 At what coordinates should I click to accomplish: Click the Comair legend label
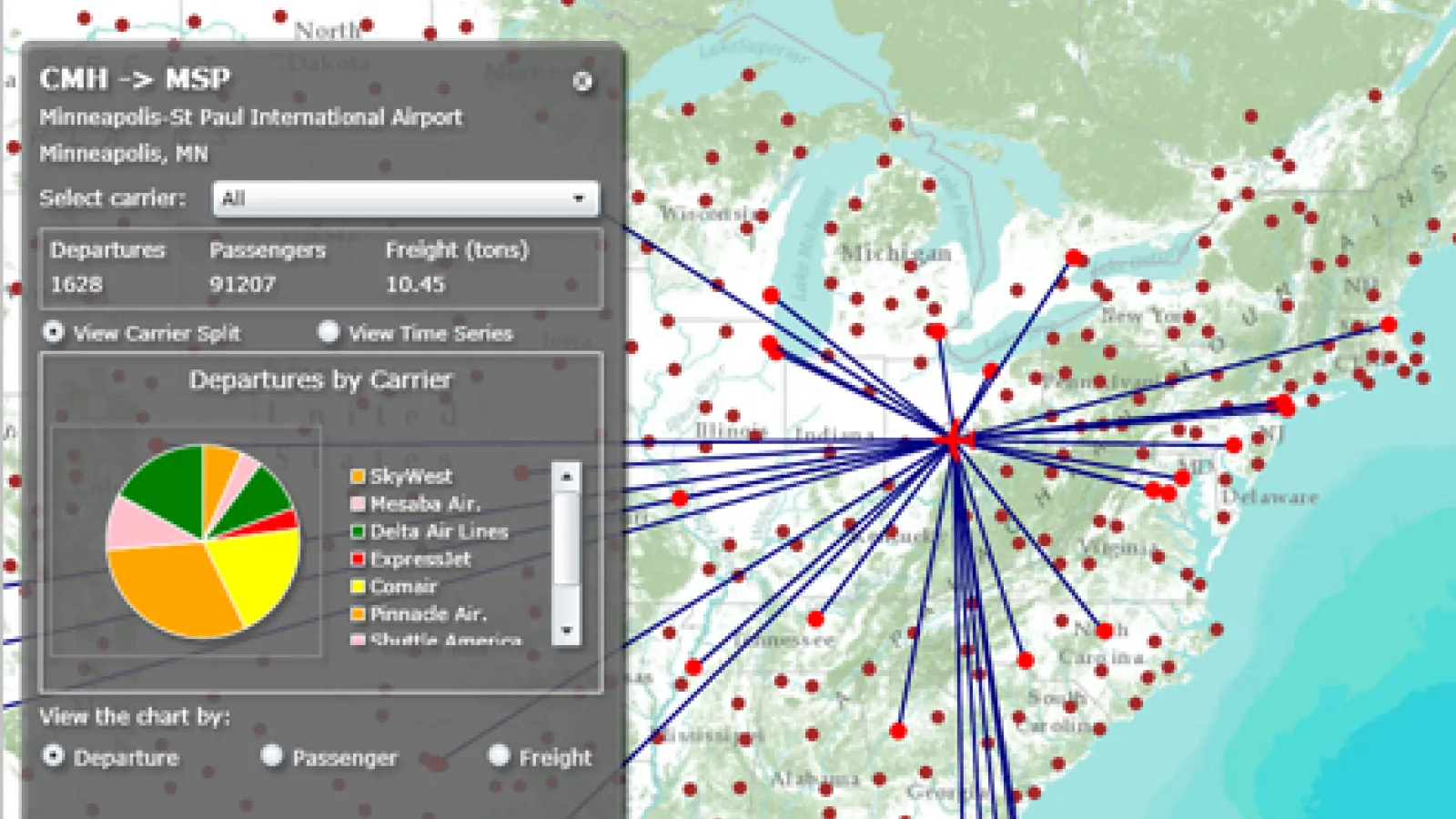point(403,586)
